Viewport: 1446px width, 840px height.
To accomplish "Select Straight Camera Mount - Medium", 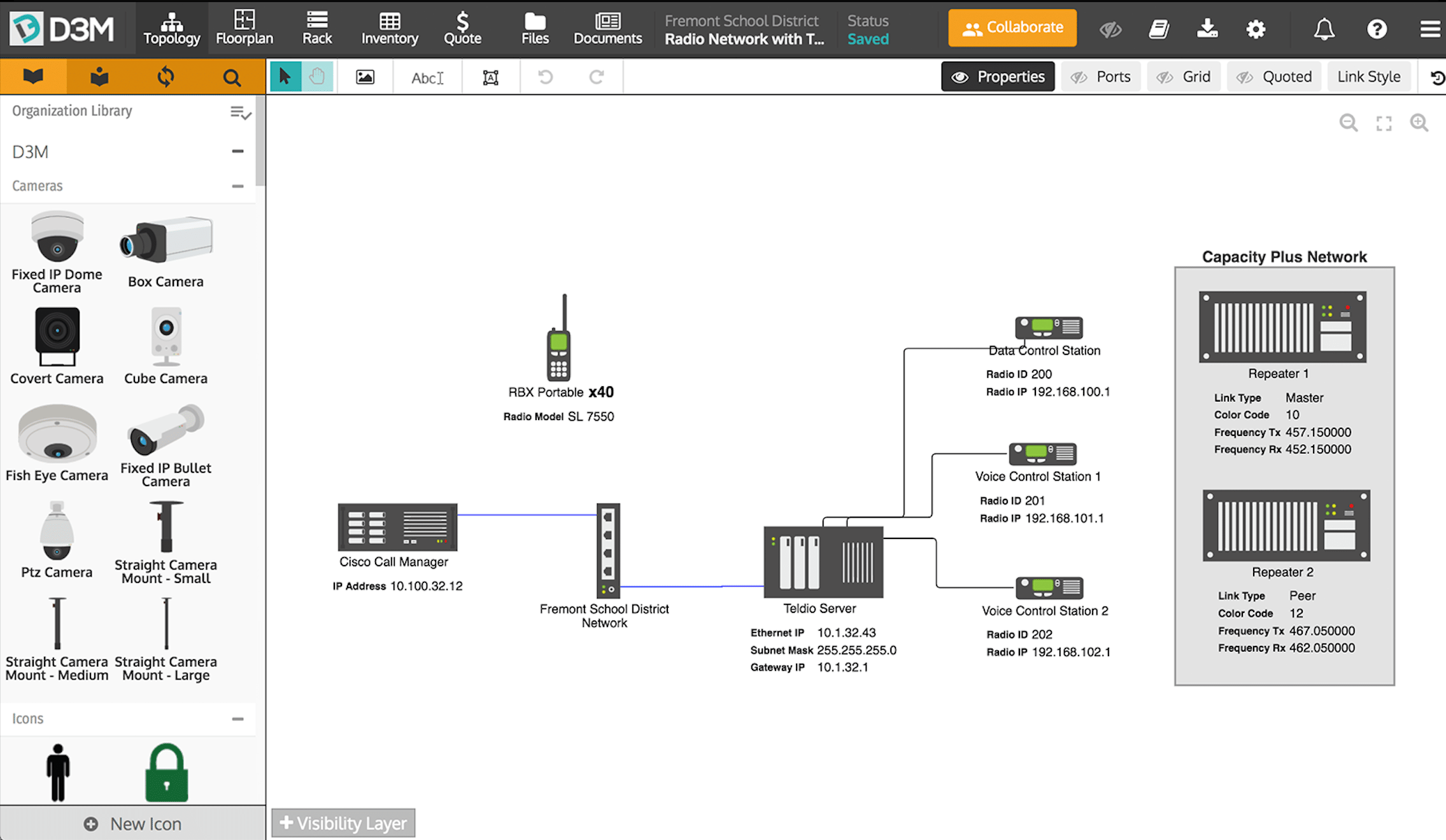I will tap(57, 639).
